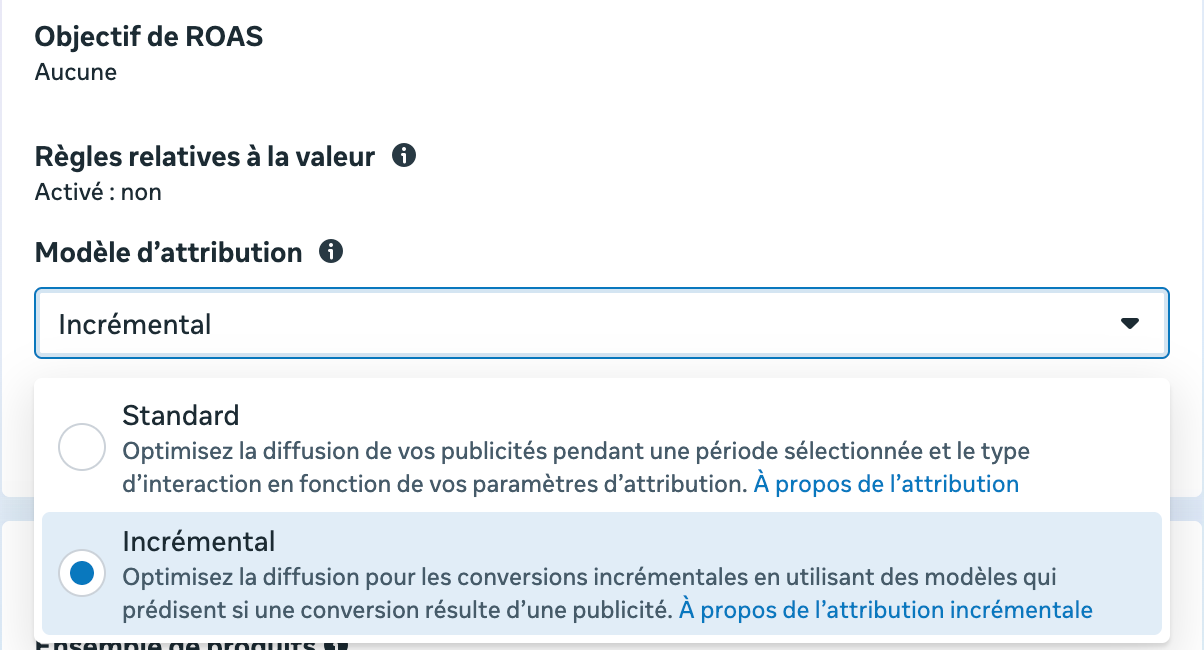Choose the Incrémental option title in list
This screenshot has width=1204, height=650.
(x=199, y=541)
